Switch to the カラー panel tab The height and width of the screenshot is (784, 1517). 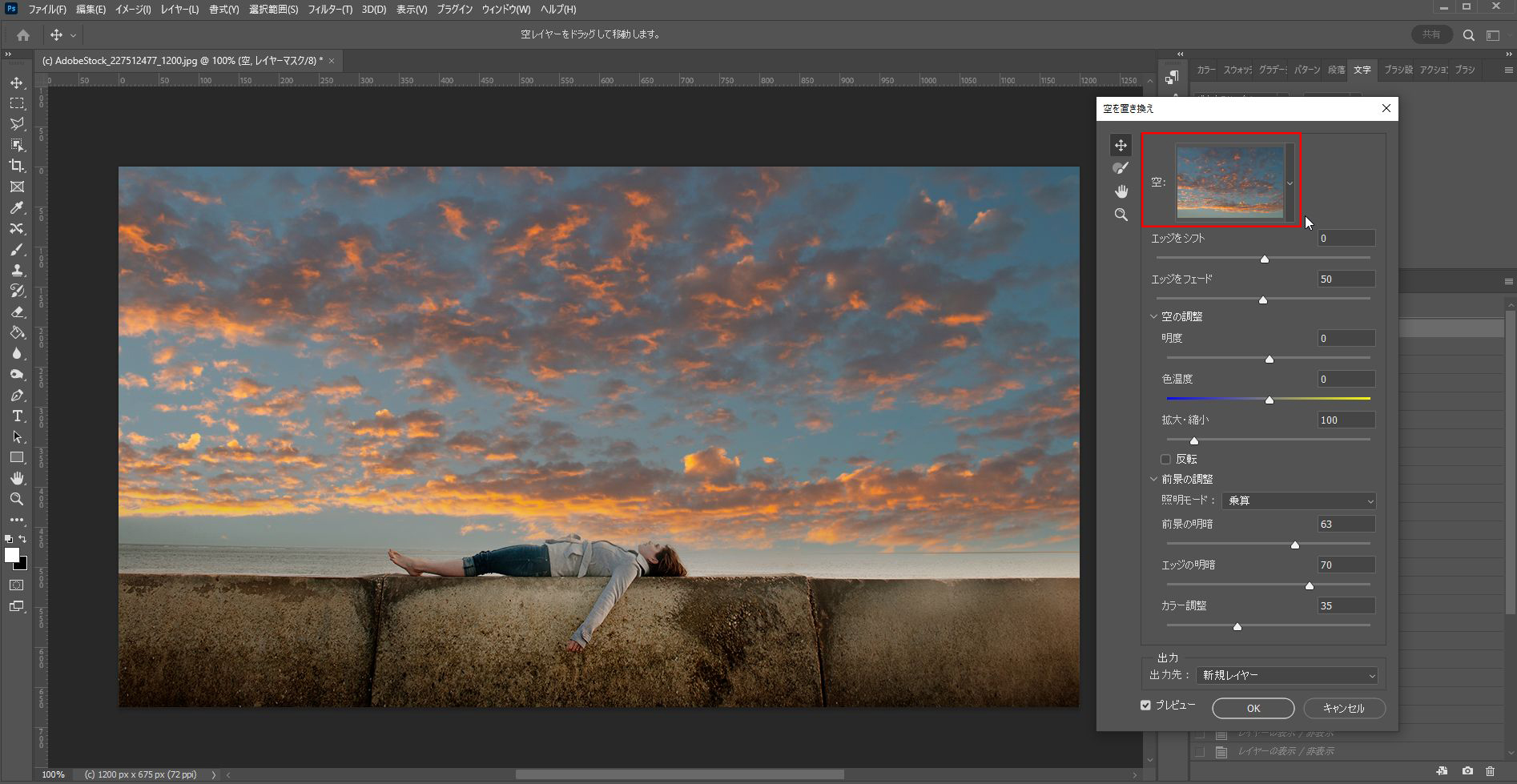tap(1205, 70)
